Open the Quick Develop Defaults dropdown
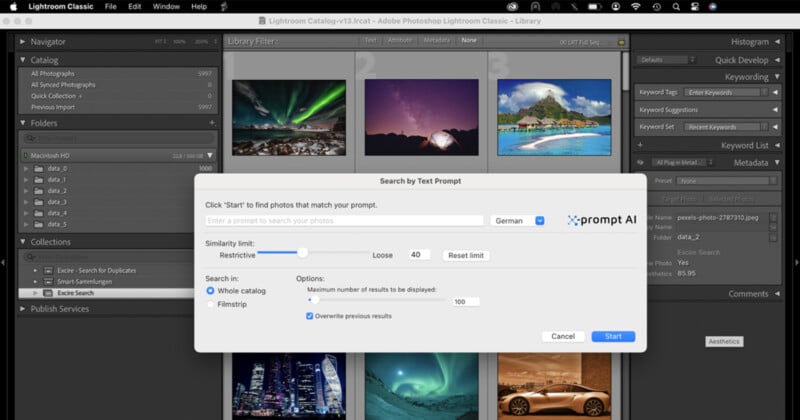The width and height of the screenshot is (800, 420). (665, 60)
